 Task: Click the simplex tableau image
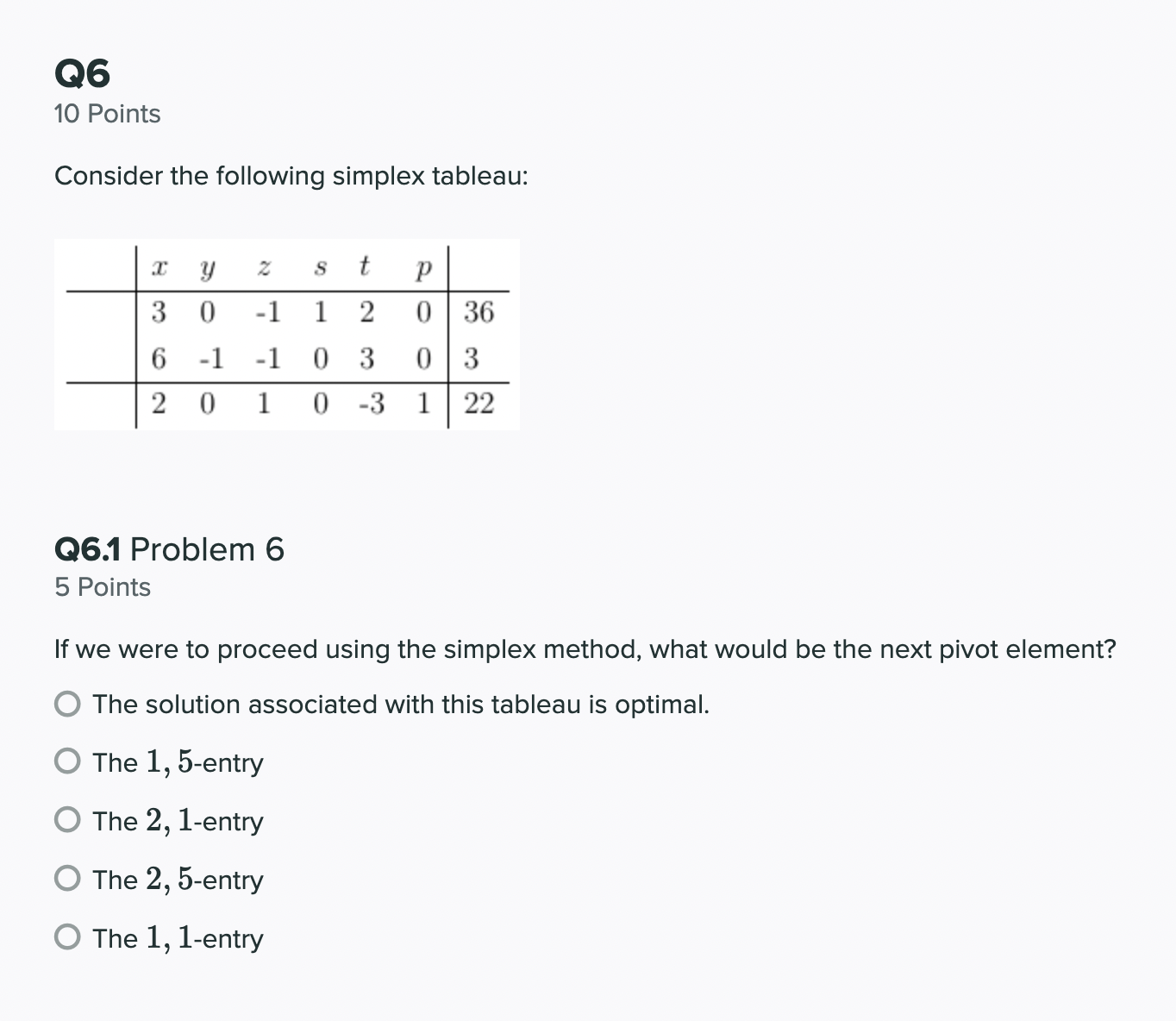click(x=285, y=334)
